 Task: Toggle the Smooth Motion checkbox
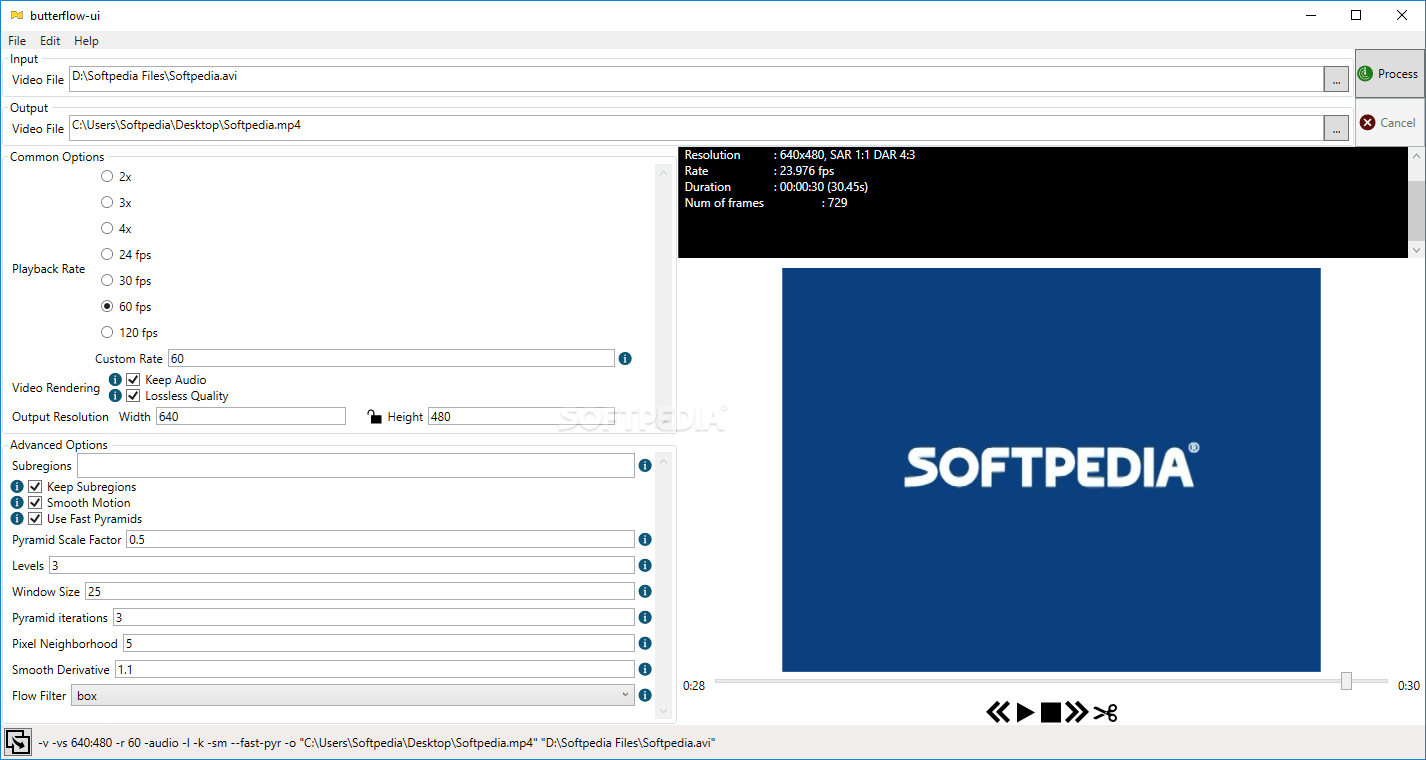[35, 503]
